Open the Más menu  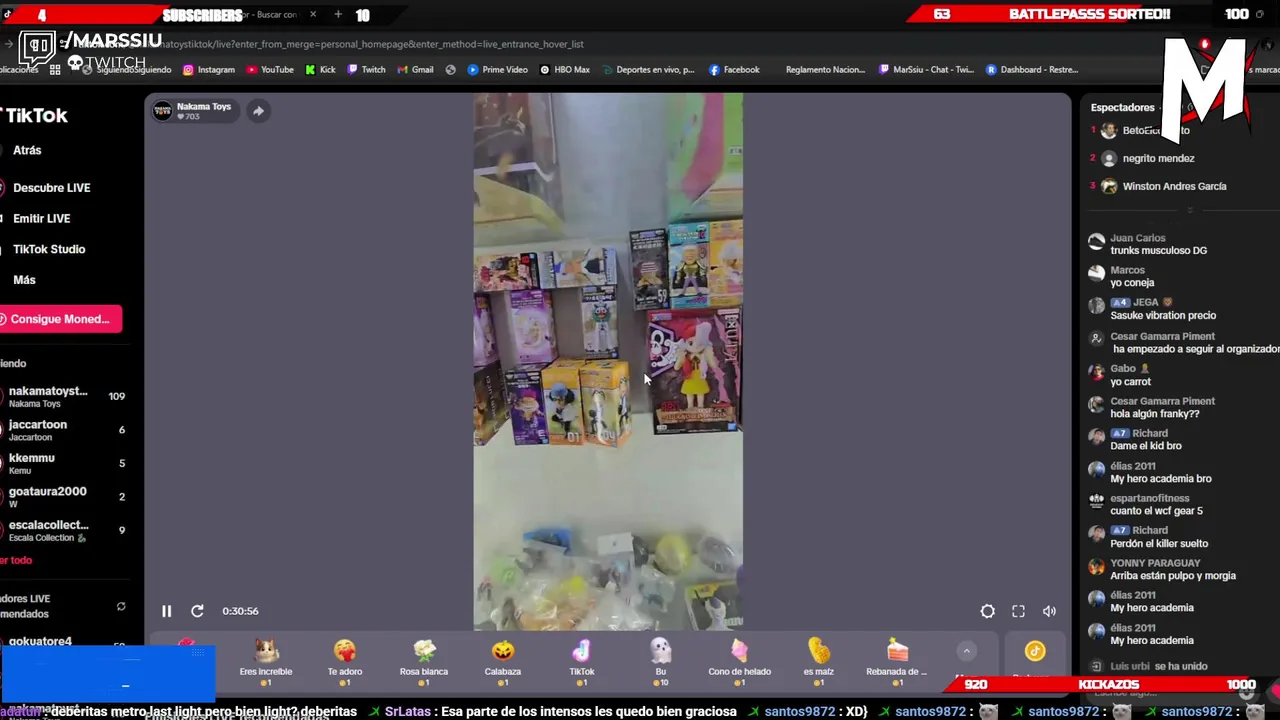click(x=24, y=281)
